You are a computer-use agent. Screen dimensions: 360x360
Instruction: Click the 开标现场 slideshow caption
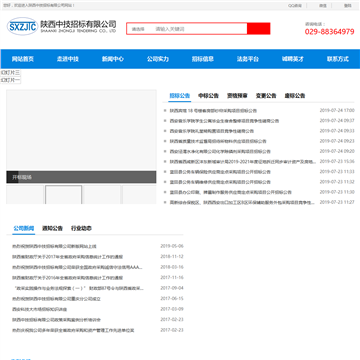pos(22,177)
